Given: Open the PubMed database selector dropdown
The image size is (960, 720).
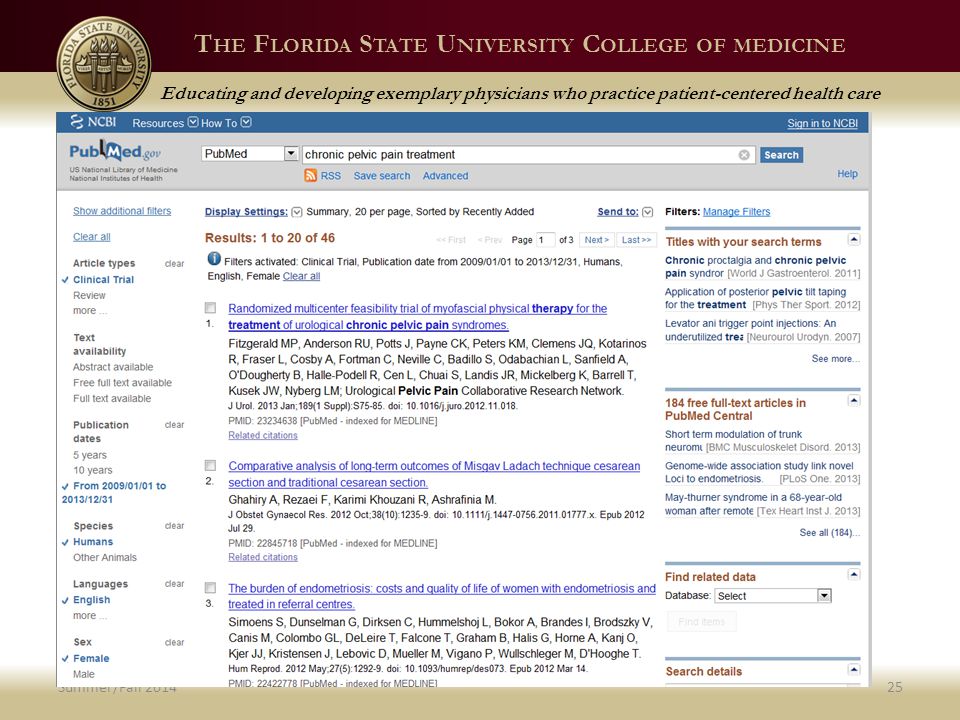Looking at the screenshot, I should pyautogui.click(x=249, y=154).
